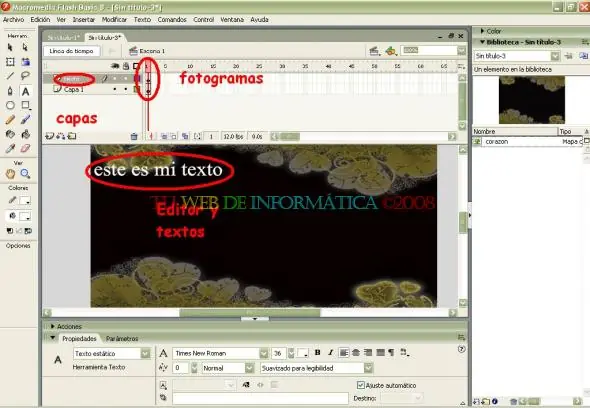Open the Texto estático type dropdown
590x408 pixels.
click(145, 353)
